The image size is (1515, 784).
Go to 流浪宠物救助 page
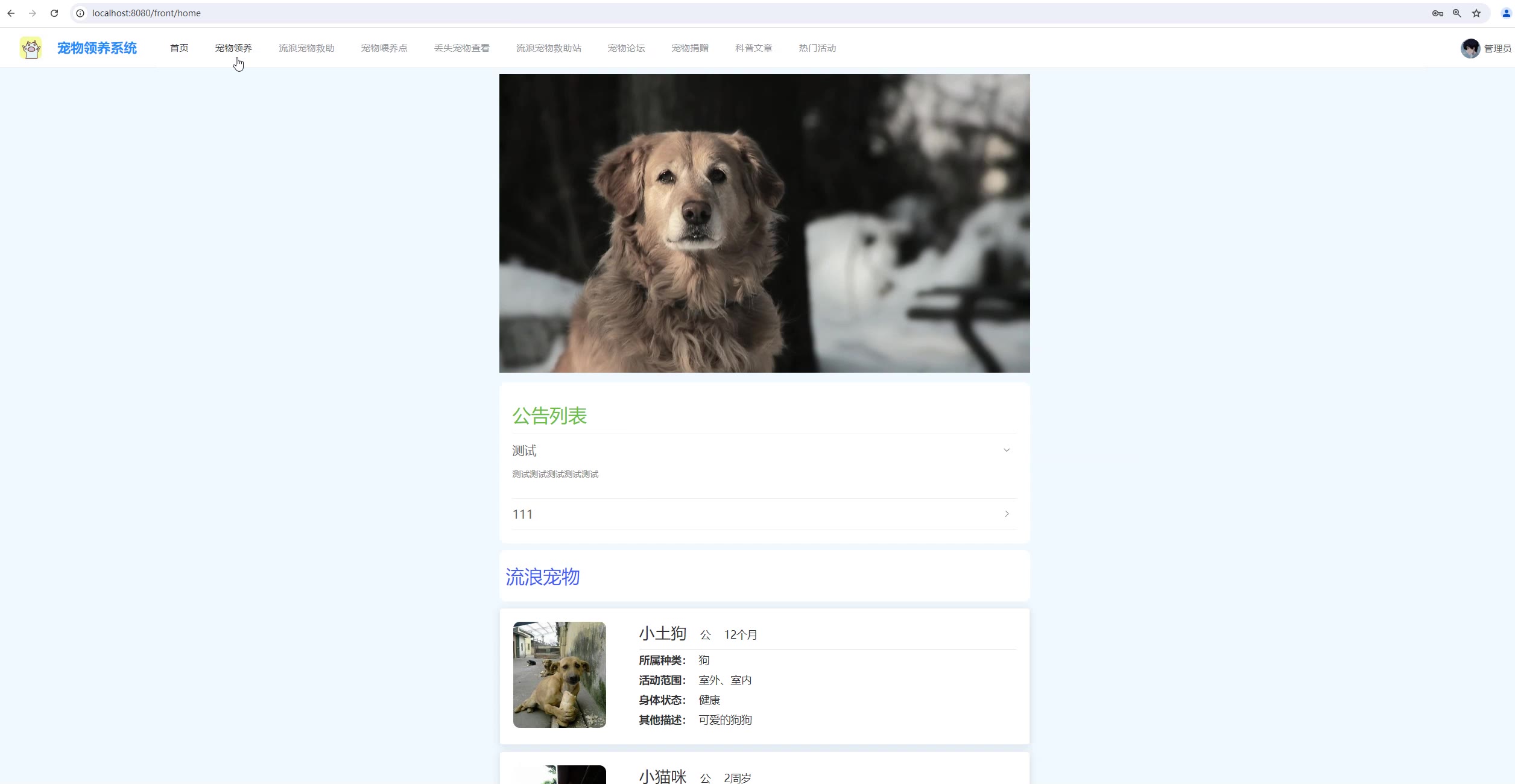pos(306,48)
